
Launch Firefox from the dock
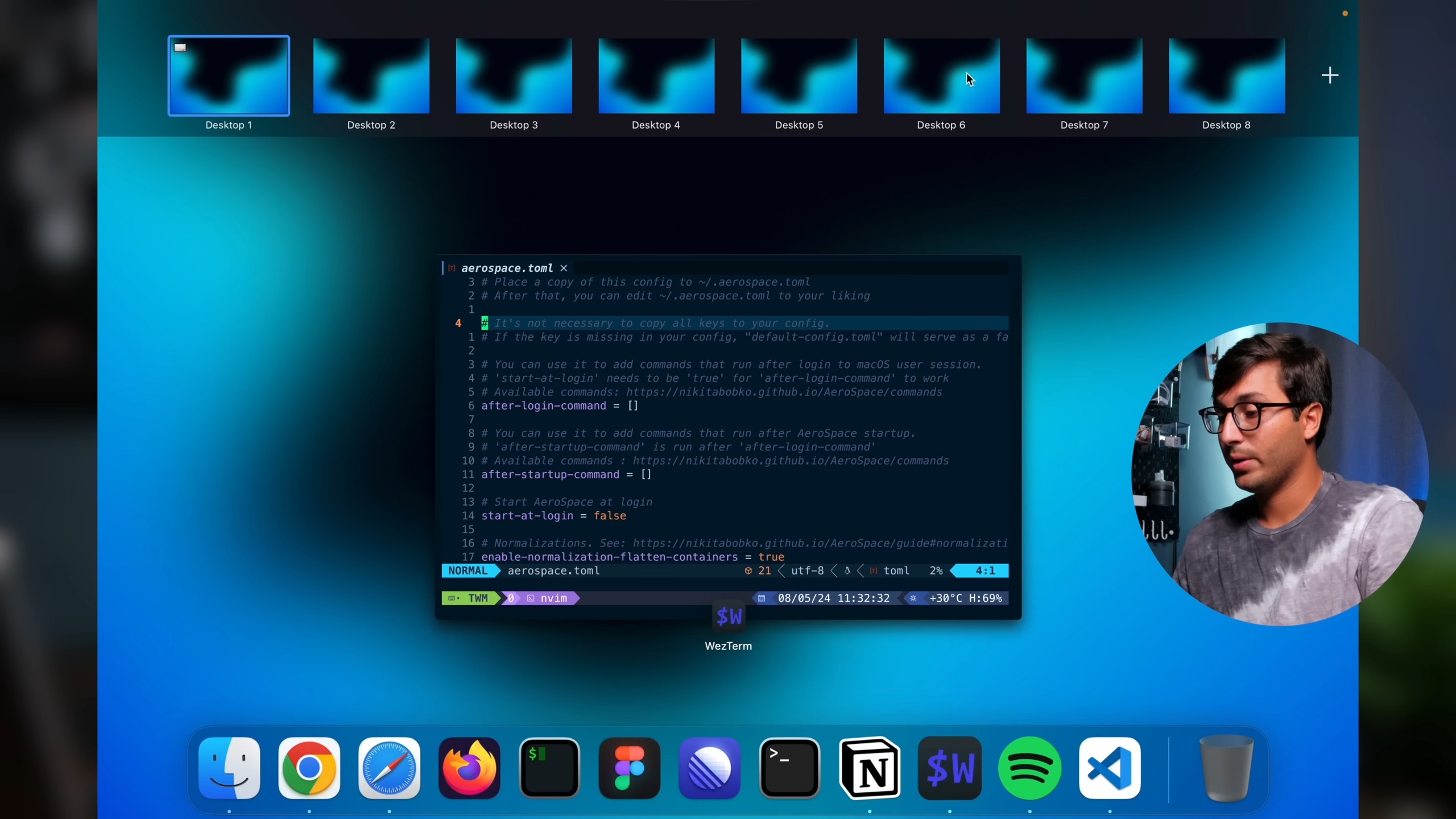(x=469, y=768)
